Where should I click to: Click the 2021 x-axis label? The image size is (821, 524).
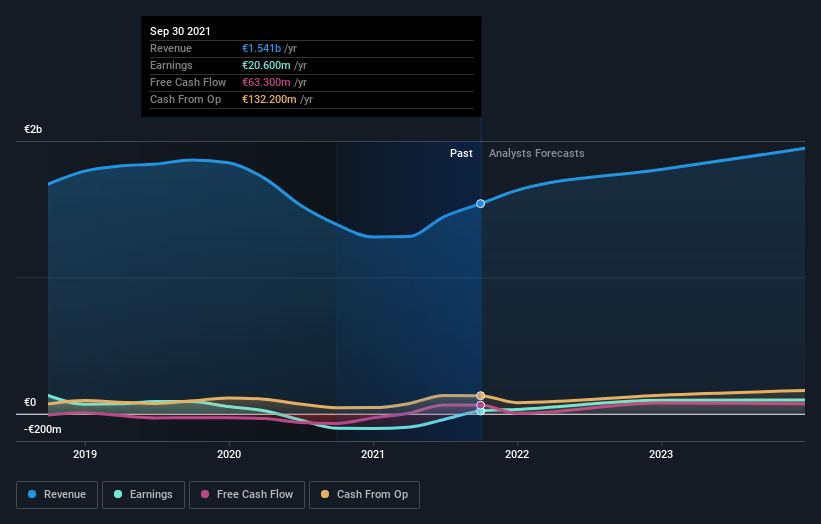coord(373,454)
